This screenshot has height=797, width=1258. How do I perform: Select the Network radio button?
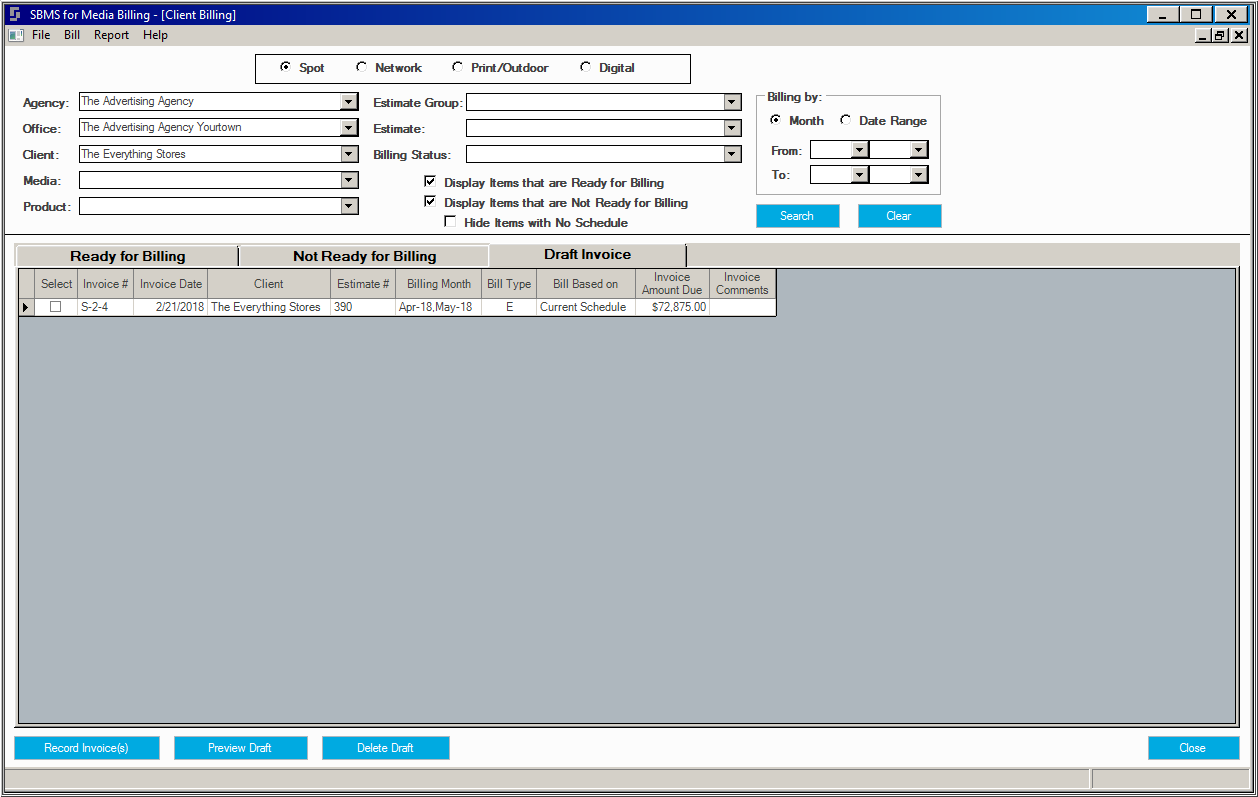361,68
